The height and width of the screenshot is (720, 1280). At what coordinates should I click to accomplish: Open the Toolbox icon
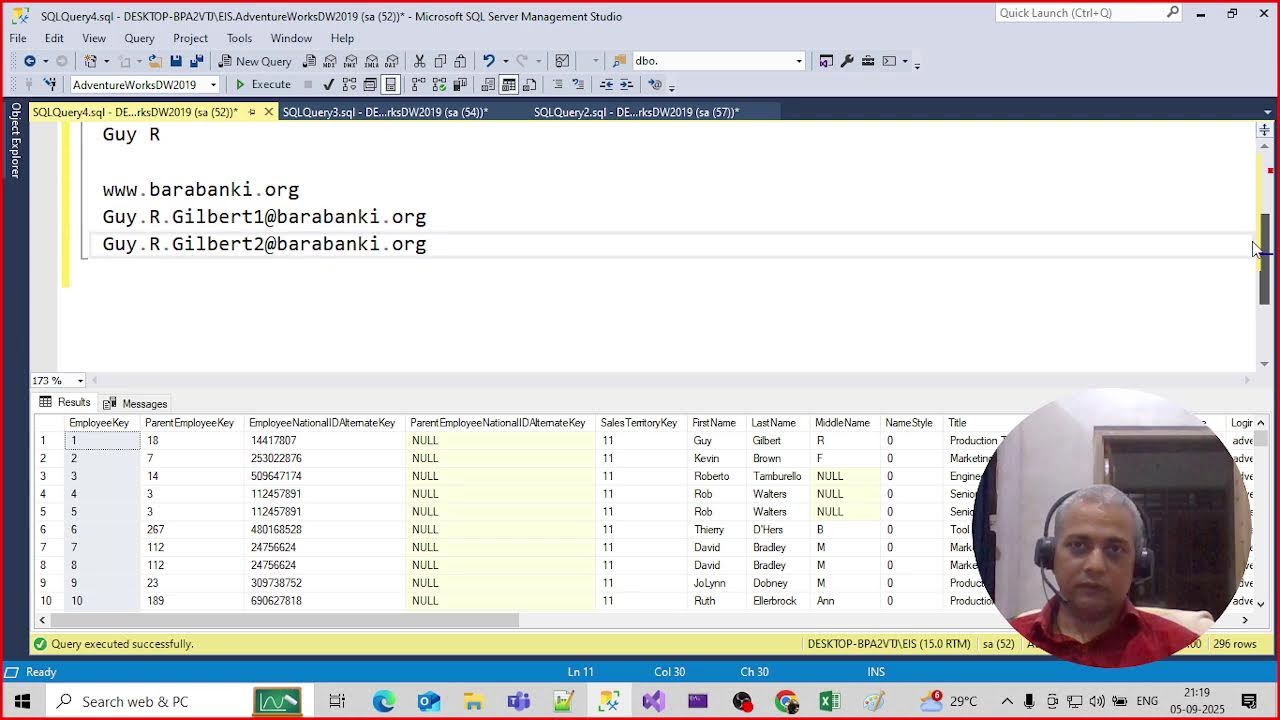coord(868,61)
